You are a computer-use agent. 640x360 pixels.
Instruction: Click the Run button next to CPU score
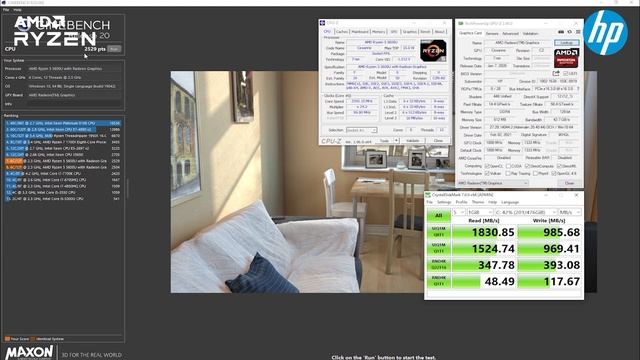pyautogui.click(x=114, y=49)
